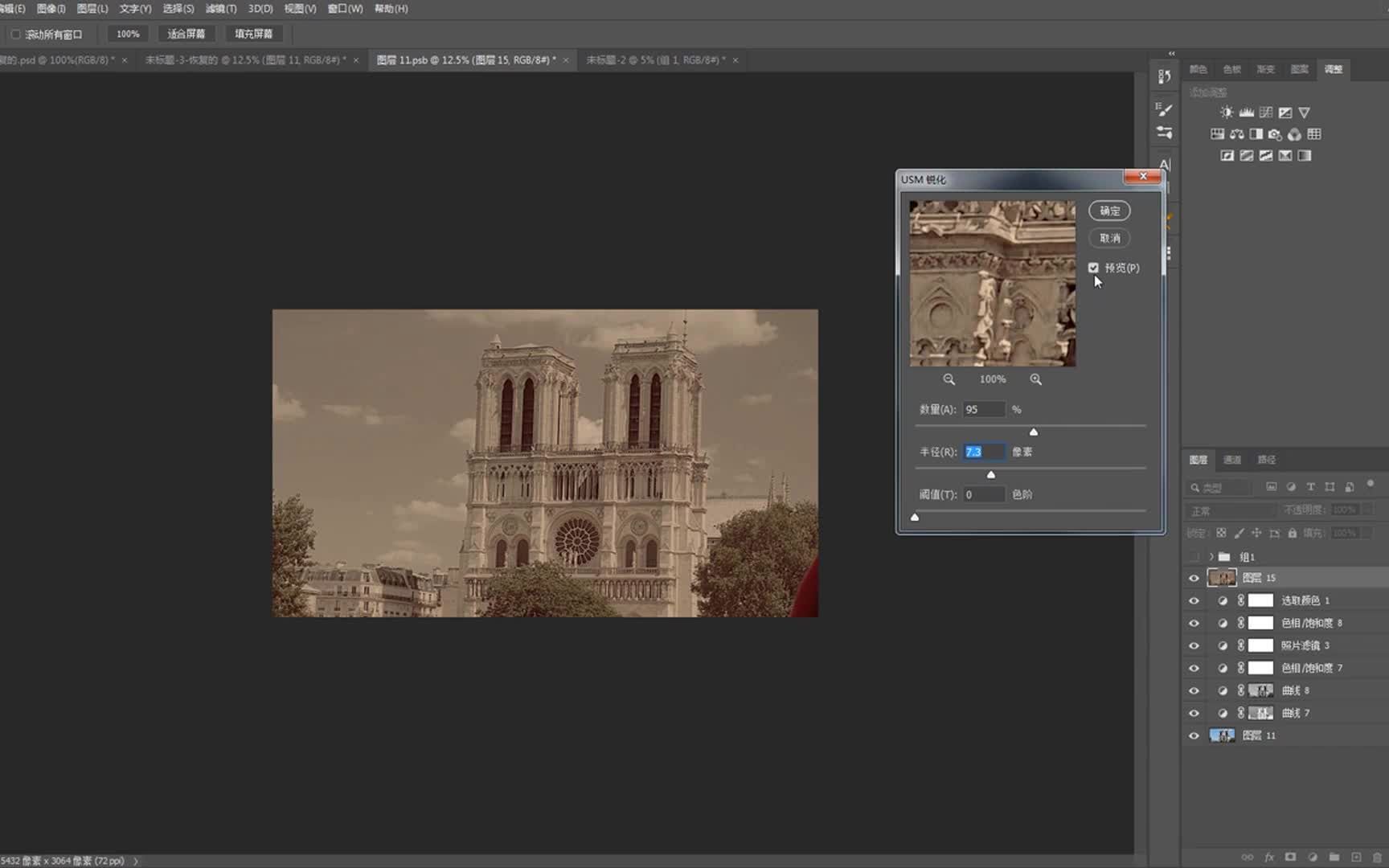Toggle the 预览(P) preview checkbox
The width and height of the screenshot is (1389, 868).
click(1093, 268)
